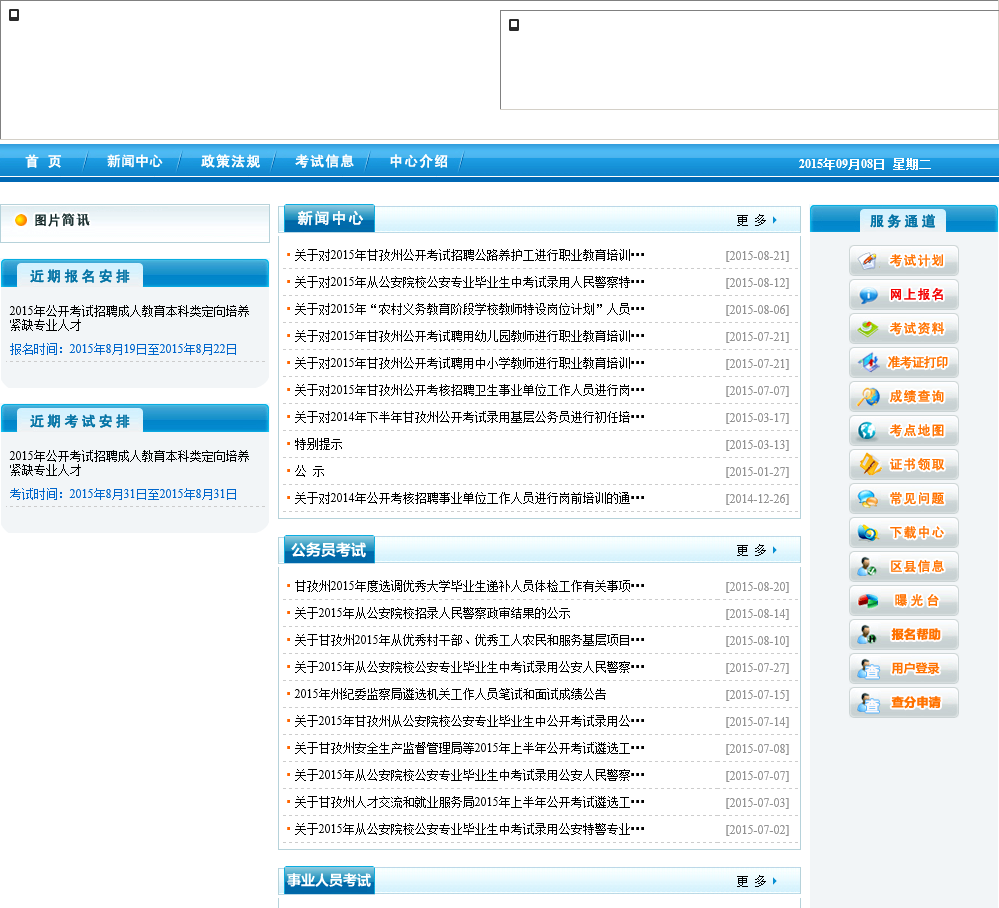Open 公安特警专业 notice dated 2015-07-02
Image resolution: width=999 pixels, height=908 pixels.
[x=469, y=829]
